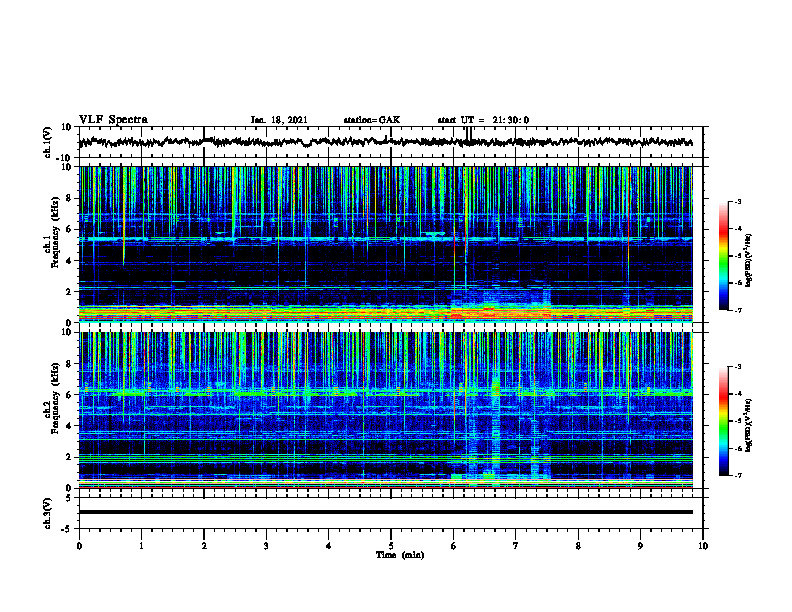The image size is (792, 612).
Task: Click the "ch.3(V)" axis label
Action: (x=47, y=513)
